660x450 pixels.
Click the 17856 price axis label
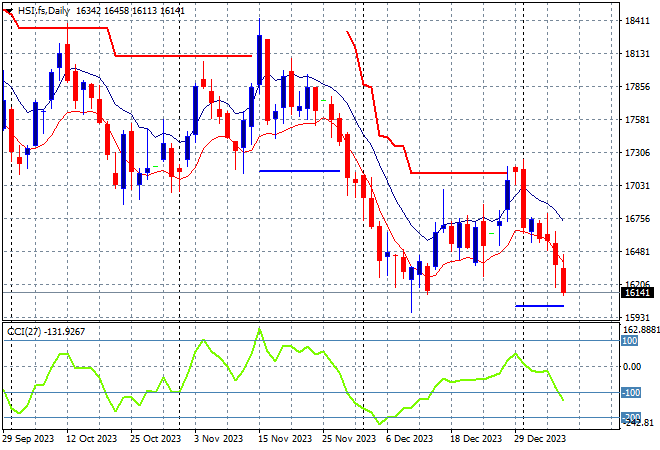637,87
